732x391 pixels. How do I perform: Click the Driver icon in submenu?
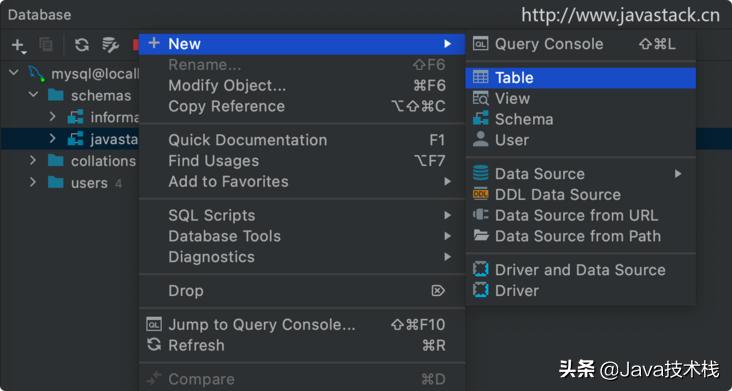pyautogui.click(x=480, y=290)
